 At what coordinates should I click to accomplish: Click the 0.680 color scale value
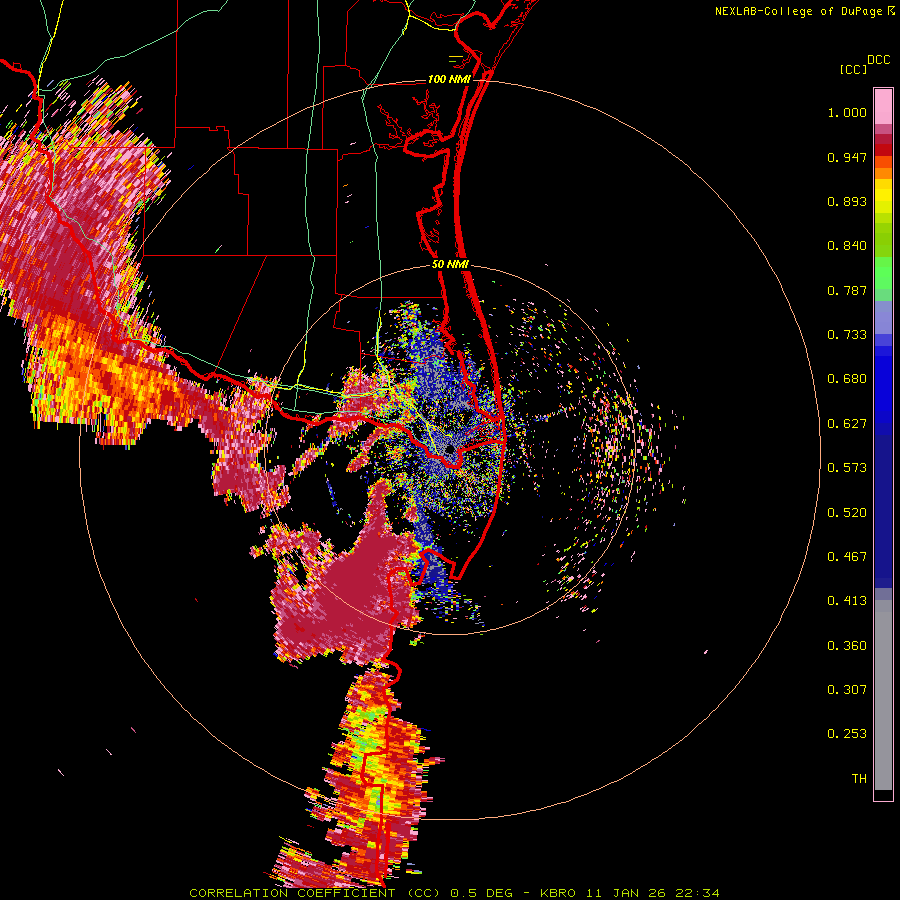point(847,379)
